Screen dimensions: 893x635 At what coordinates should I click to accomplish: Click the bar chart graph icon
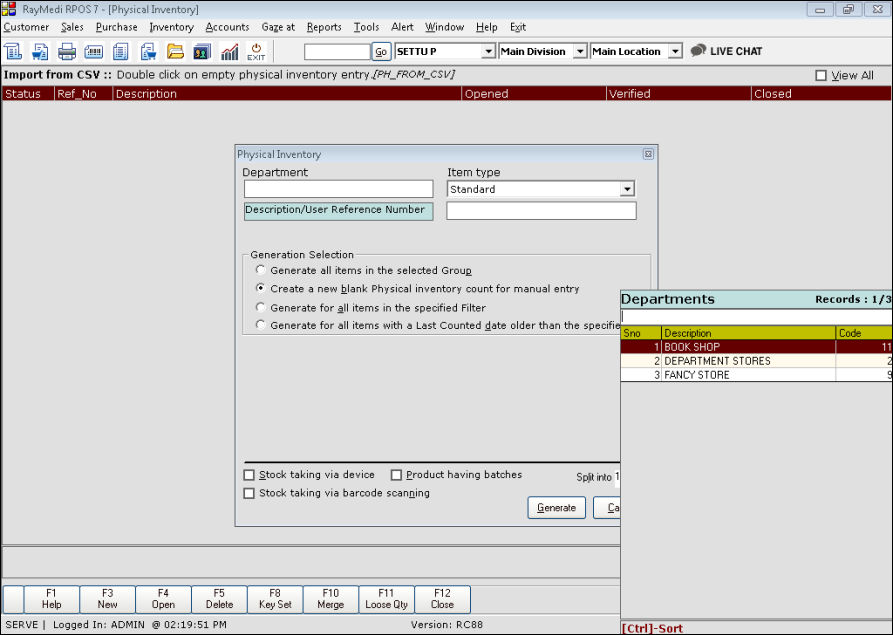pyautogui.click(x=229, y=52)
